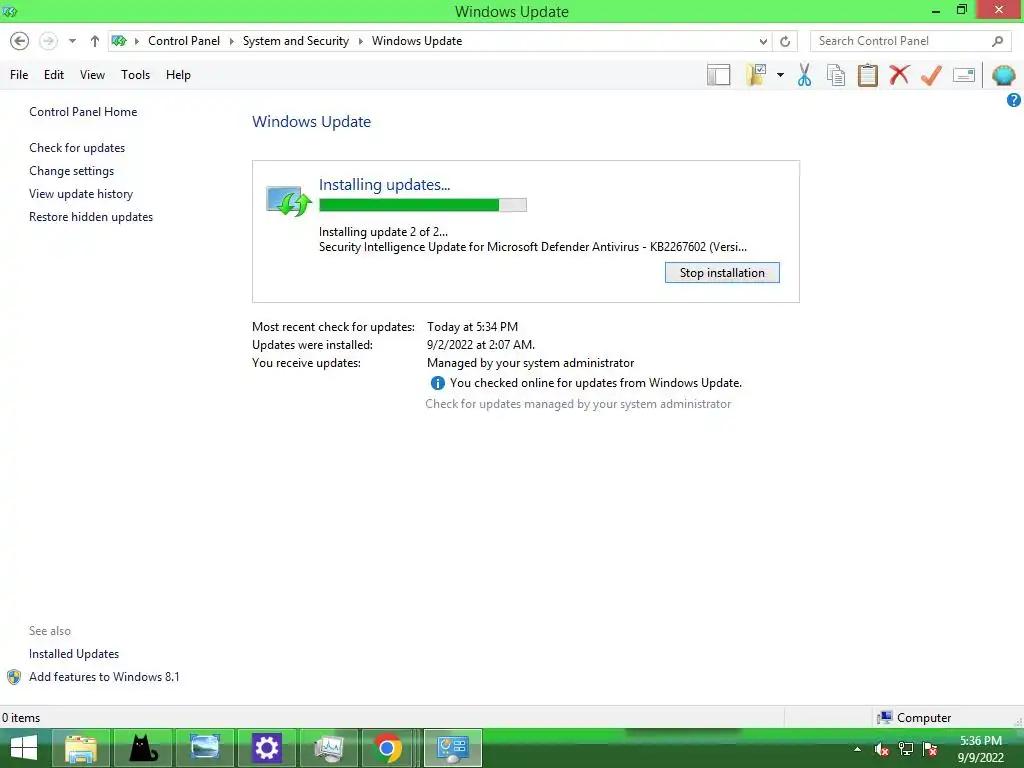Click the teal shell icon in toolbar

[1003, 75]
